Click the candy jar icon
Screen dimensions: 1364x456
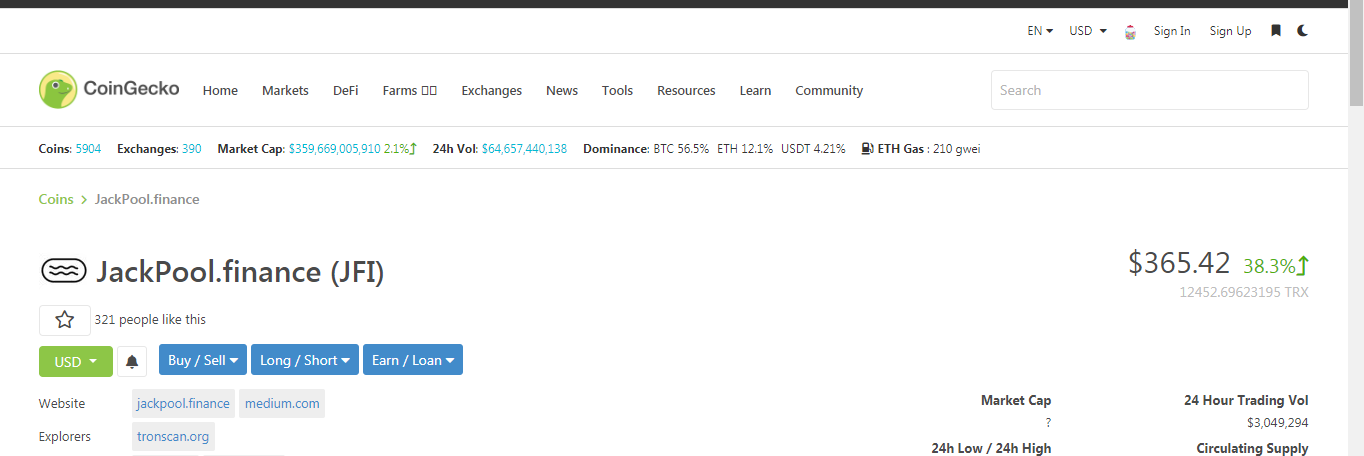(x=1130, y=31)
